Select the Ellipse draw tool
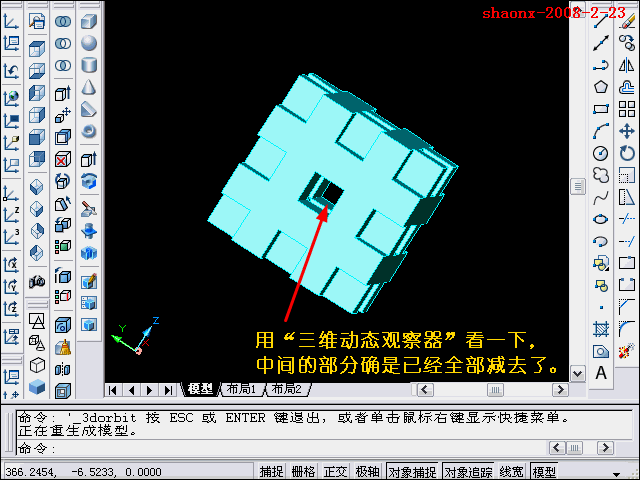640x480 pixels. click(x=600, y=220)
